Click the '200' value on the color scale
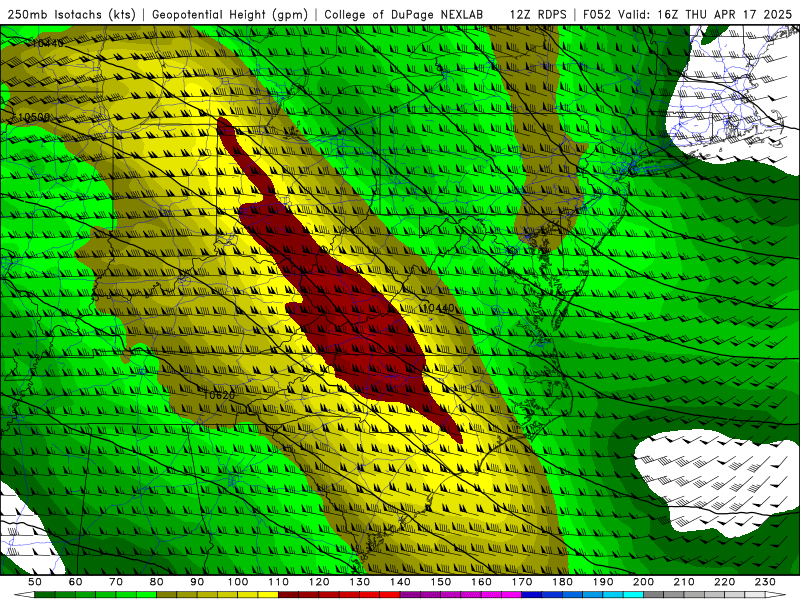 pos(643,582)
